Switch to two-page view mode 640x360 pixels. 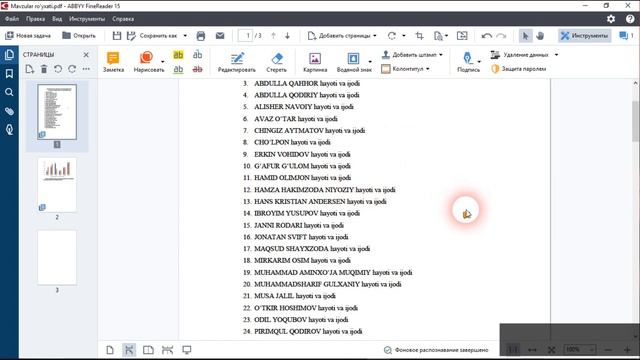(x=148, y=350)
